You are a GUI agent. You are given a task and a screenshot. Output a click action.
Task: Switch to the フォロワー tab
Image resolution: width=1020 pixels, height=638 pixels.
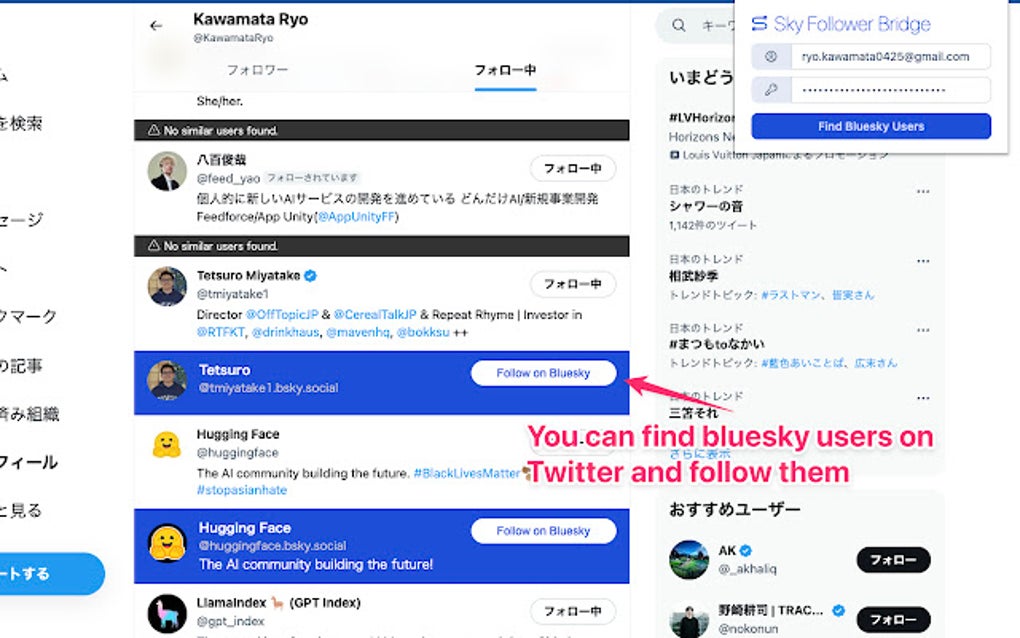click(258, 70)
